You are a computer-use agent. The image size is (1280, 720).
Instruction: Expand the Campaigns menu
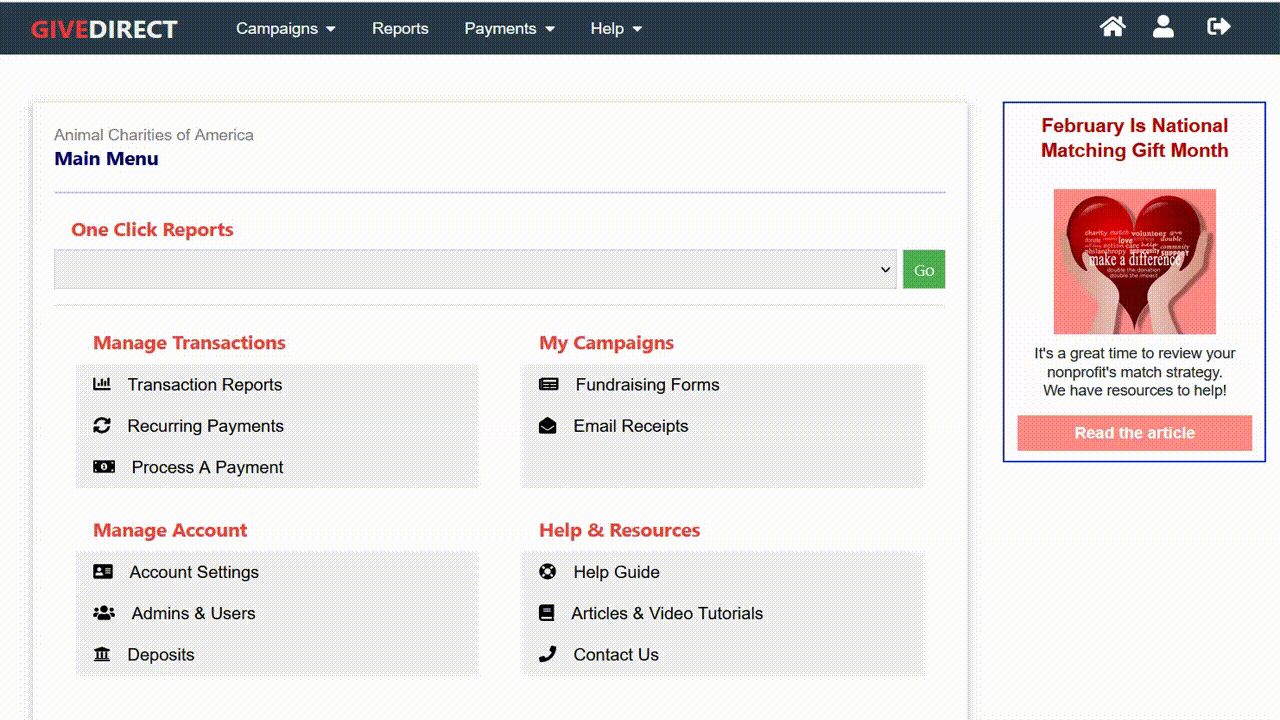pyautogui.click(x=286, y=28)
